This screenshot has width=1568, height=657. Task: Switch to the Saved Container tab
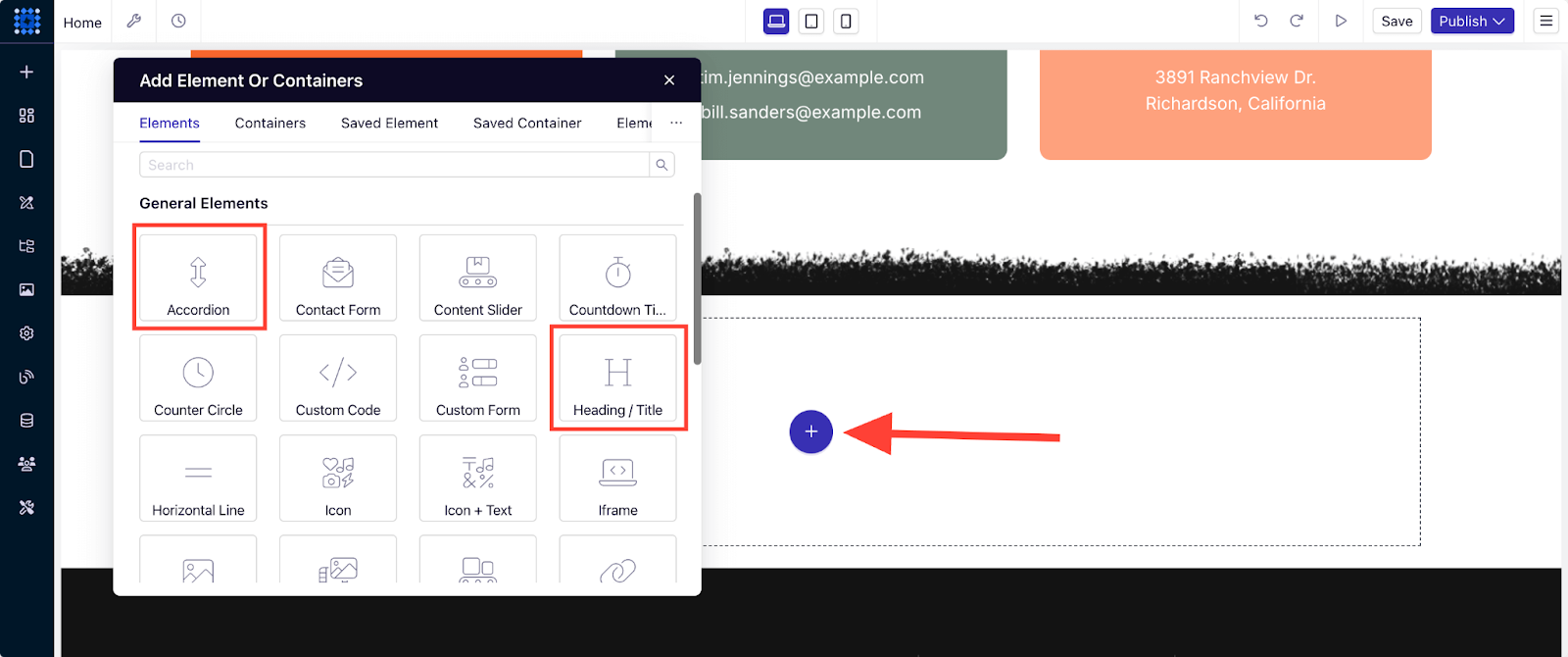click(x=527, y=124)
